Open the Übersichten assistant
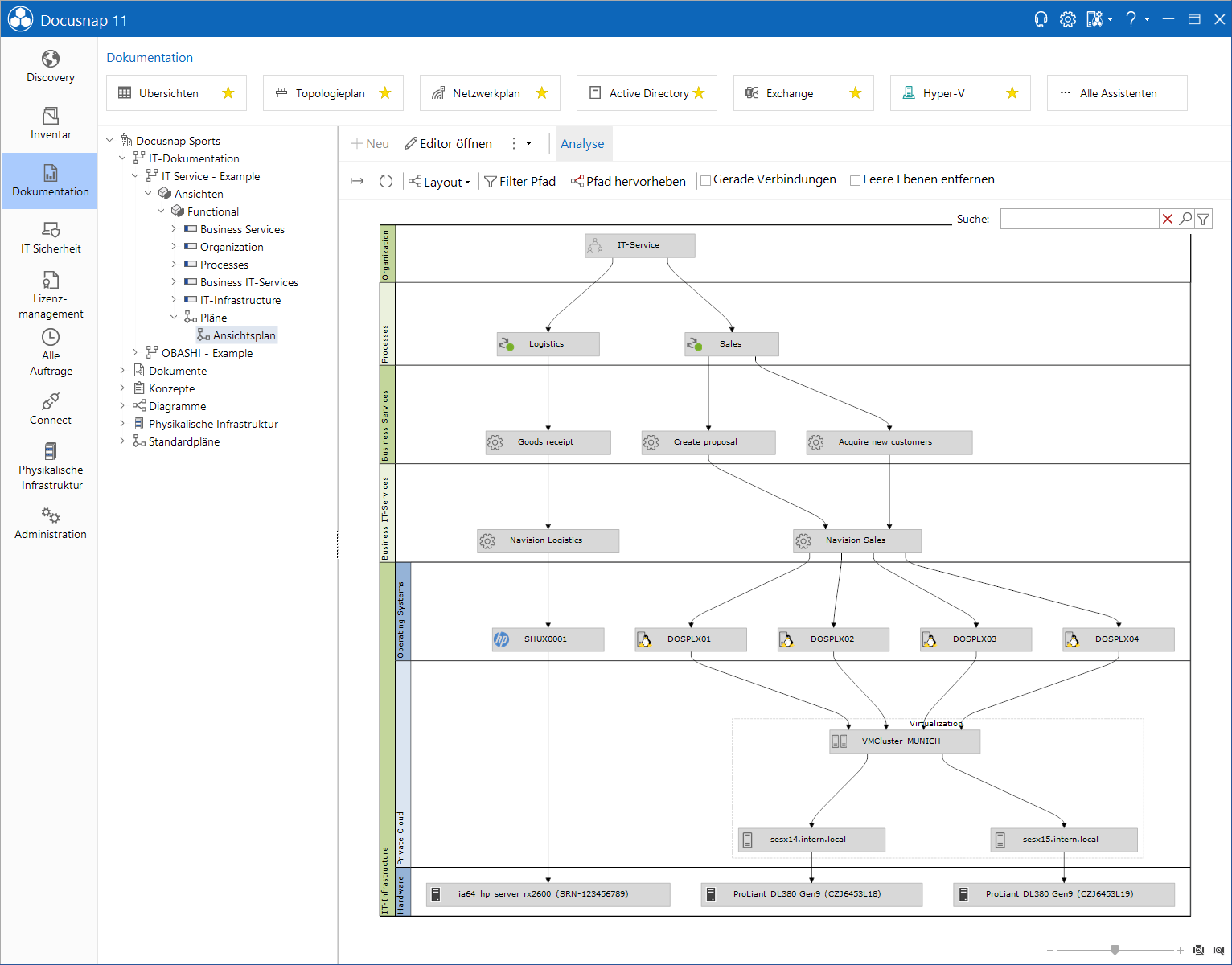The width and height of the screenshot is (1232, 965). (x=176, y=92)
